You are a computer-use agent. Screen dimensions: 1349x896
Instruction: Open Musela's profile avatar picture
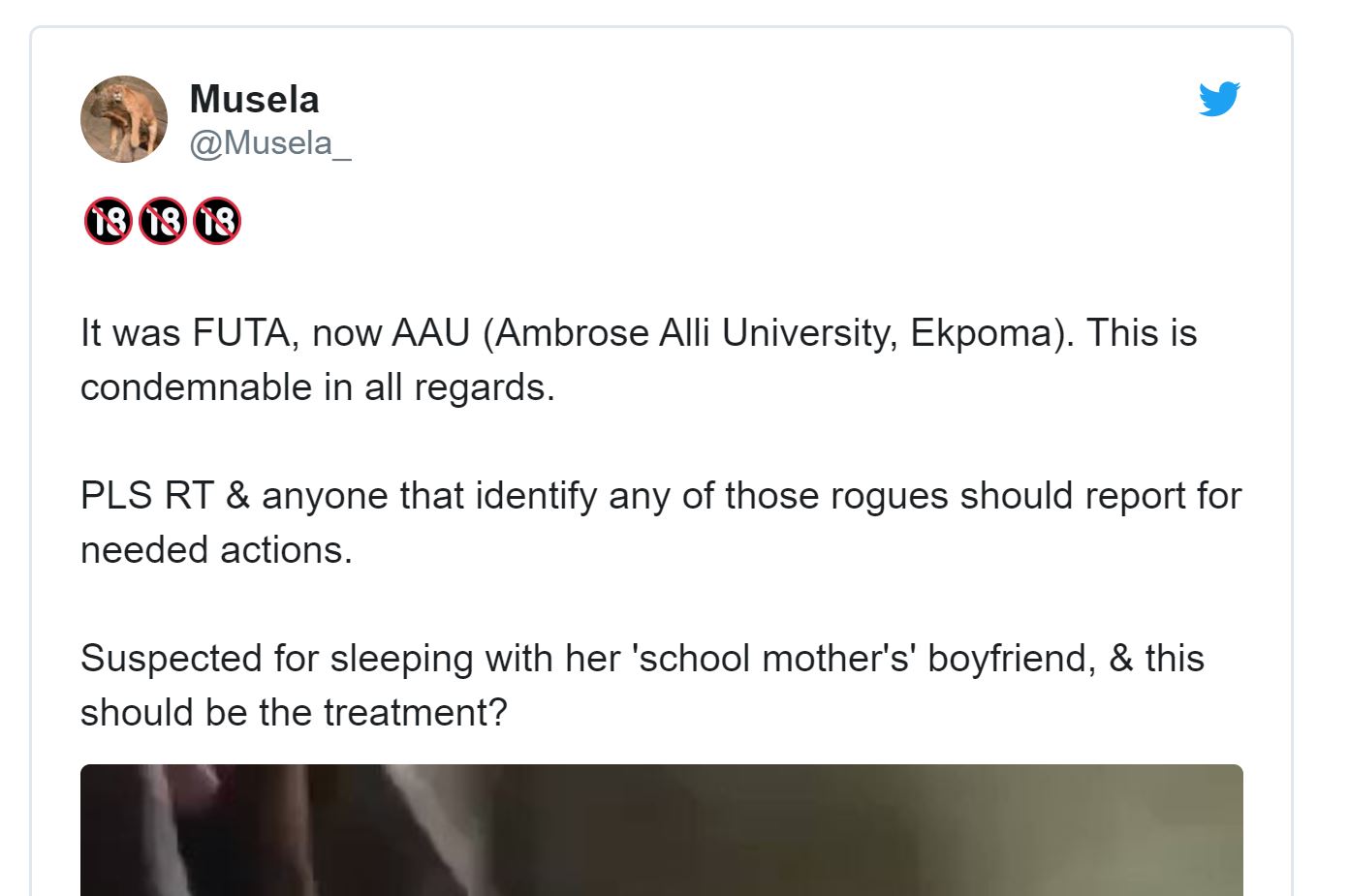(123, 118)
